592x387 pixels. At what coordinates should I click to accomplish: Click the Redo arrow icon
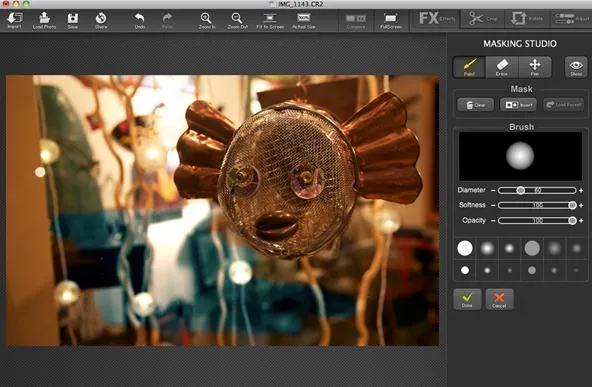click(167, 20)
